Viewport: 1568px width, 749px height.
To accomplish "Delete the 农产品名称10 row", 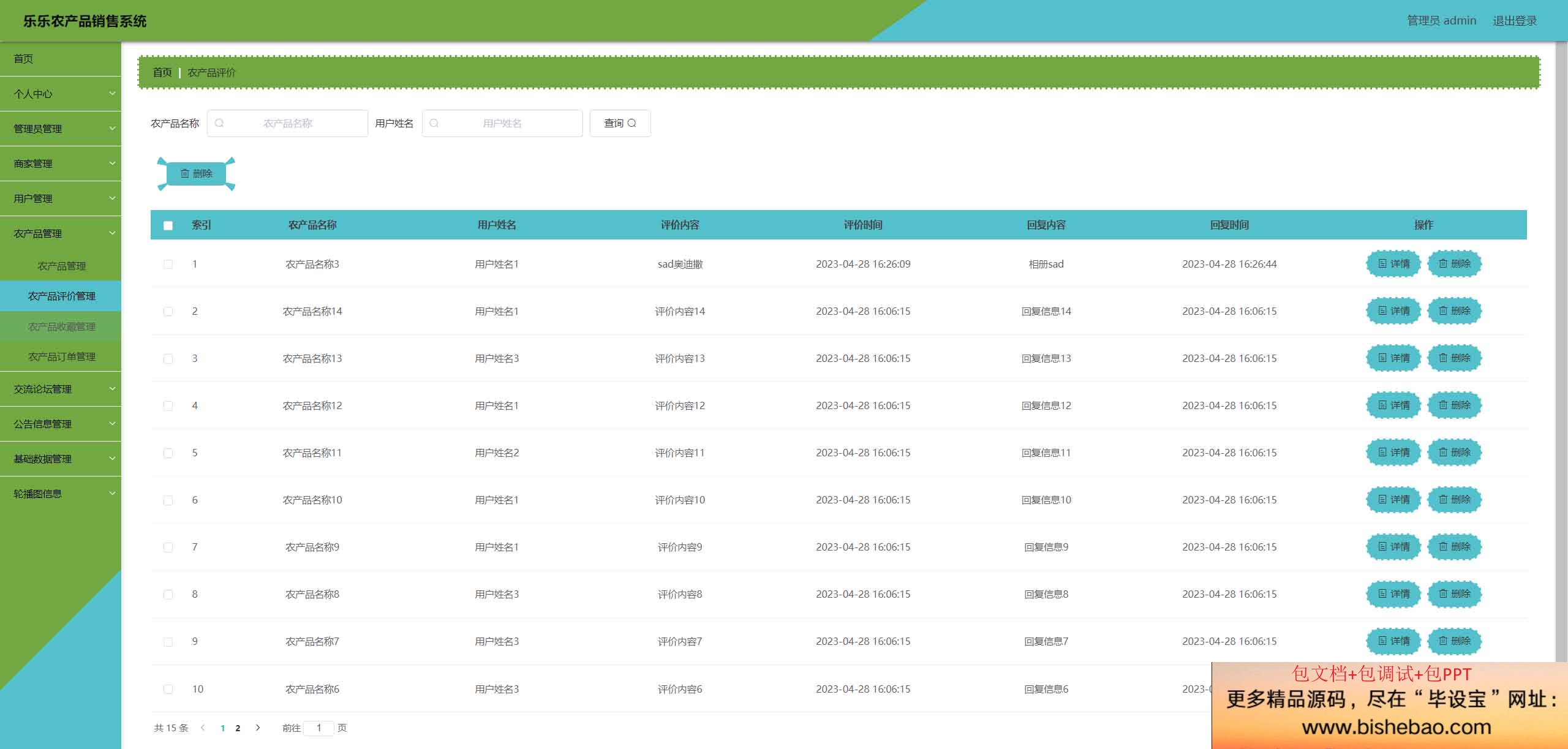I will (1454, 500).
